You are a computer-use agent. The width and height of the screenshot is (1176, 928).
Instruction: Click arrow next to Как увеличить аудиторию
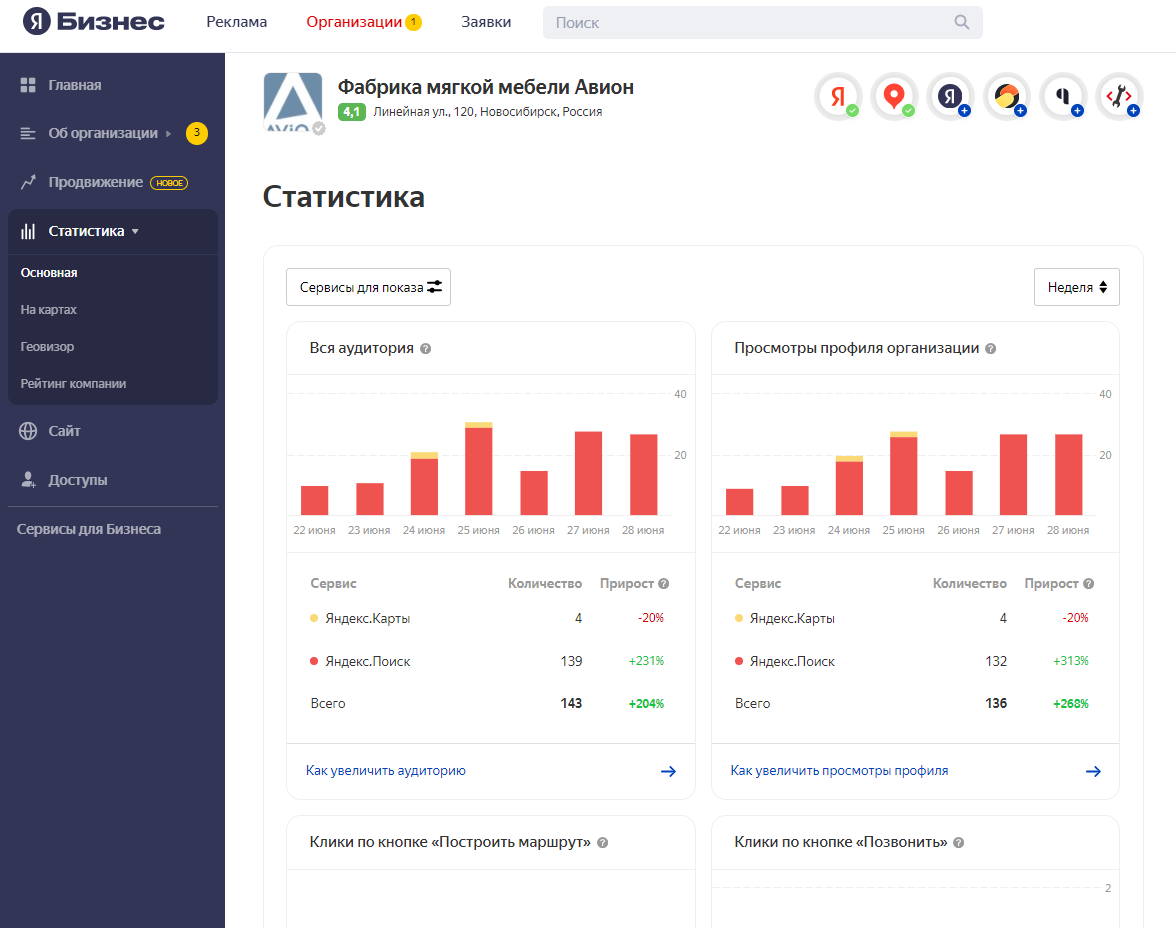[668, 771]
